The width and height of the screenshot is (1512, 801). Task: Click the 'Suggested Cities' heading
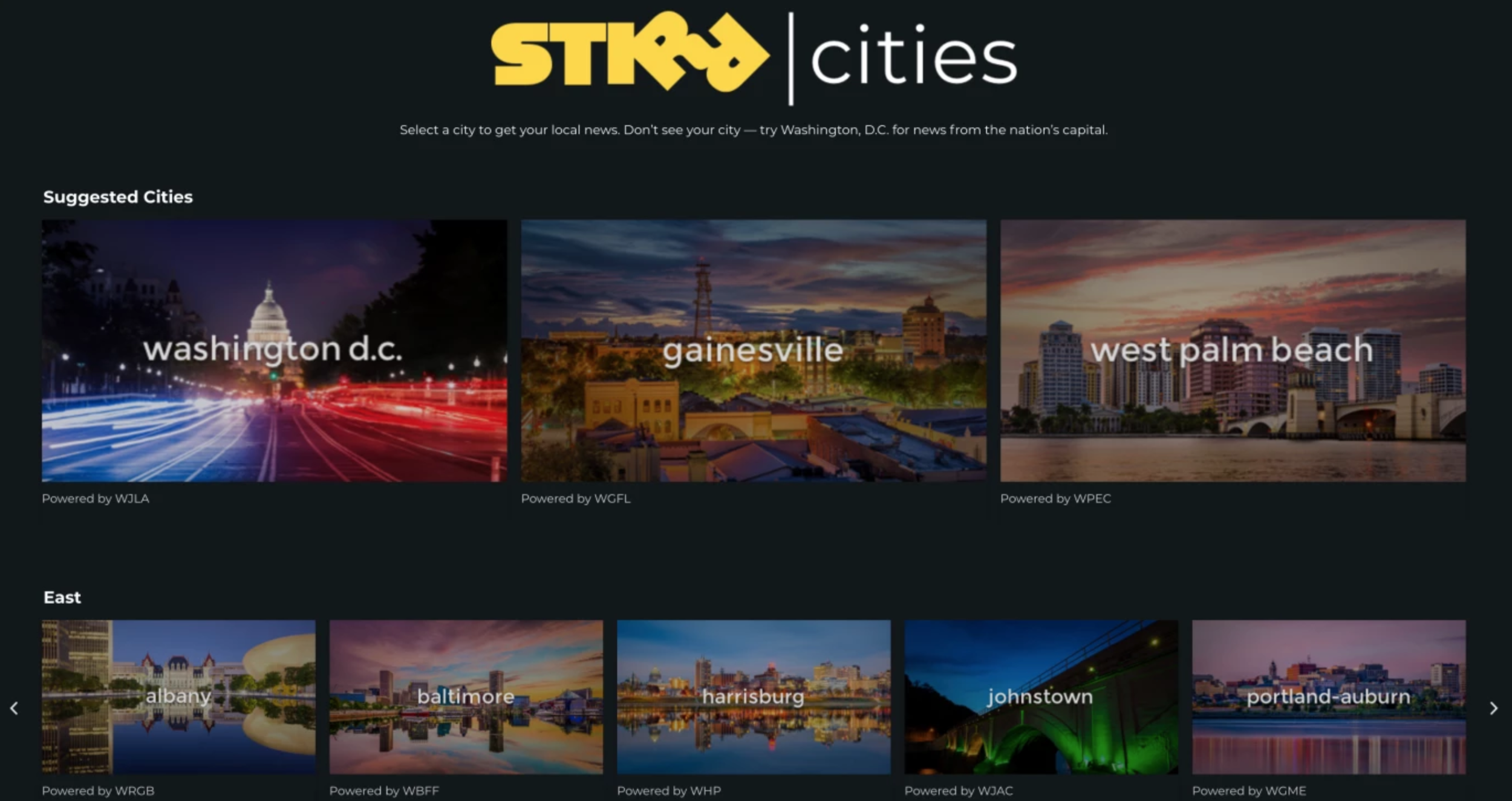118,197
